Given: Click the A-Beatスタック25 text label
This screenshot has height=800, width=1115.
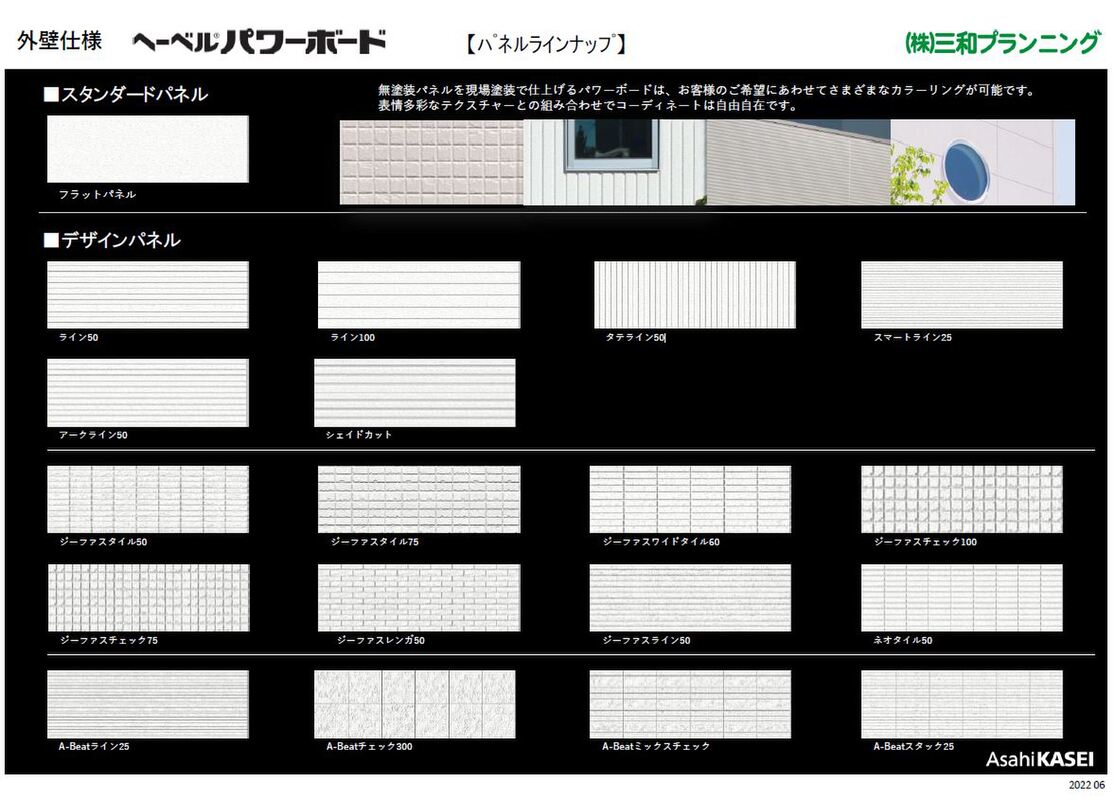Looking at the screenshot, I should point(913,747).
